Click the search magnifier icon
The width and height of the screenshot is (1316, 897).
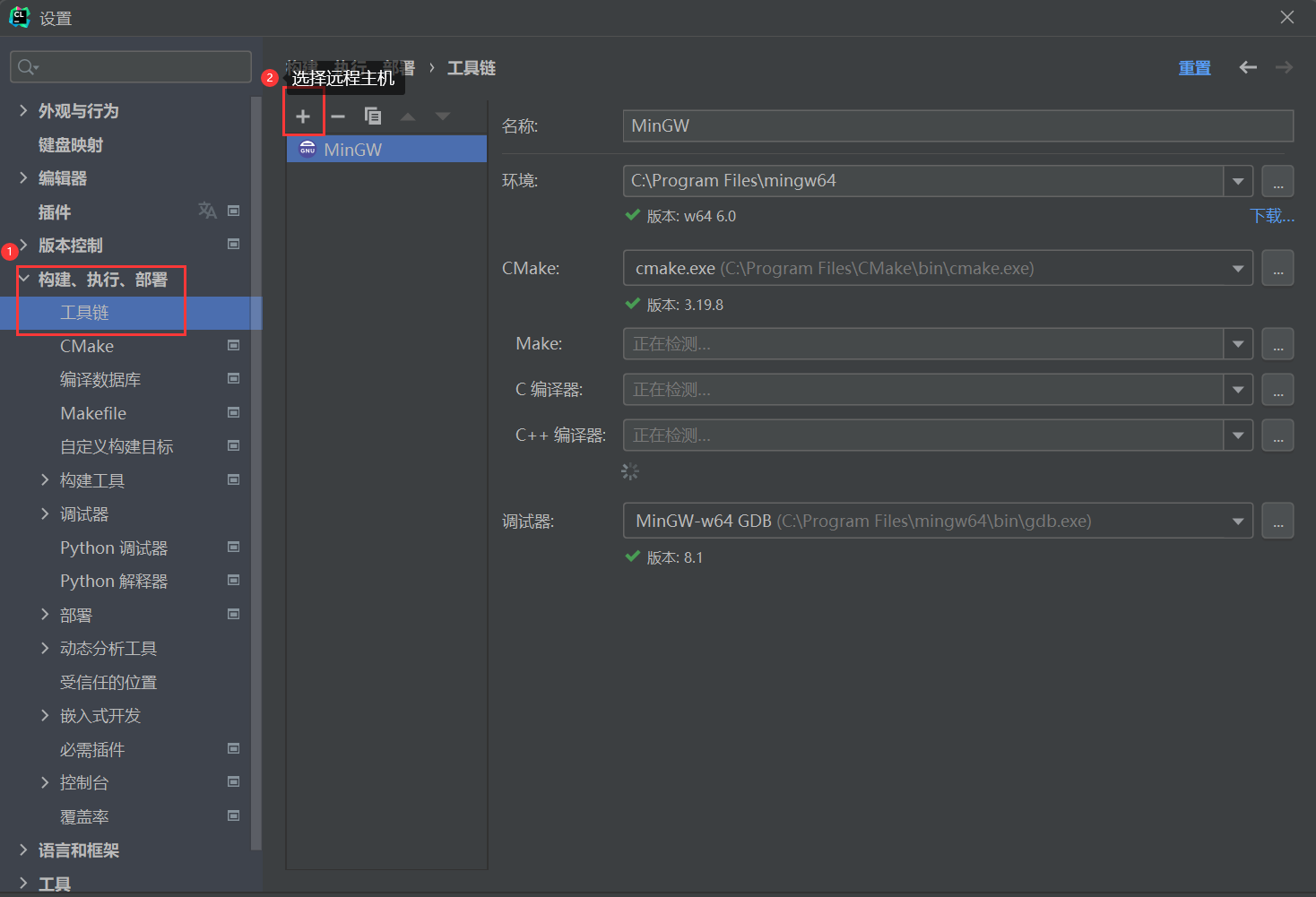pos(28,67)
